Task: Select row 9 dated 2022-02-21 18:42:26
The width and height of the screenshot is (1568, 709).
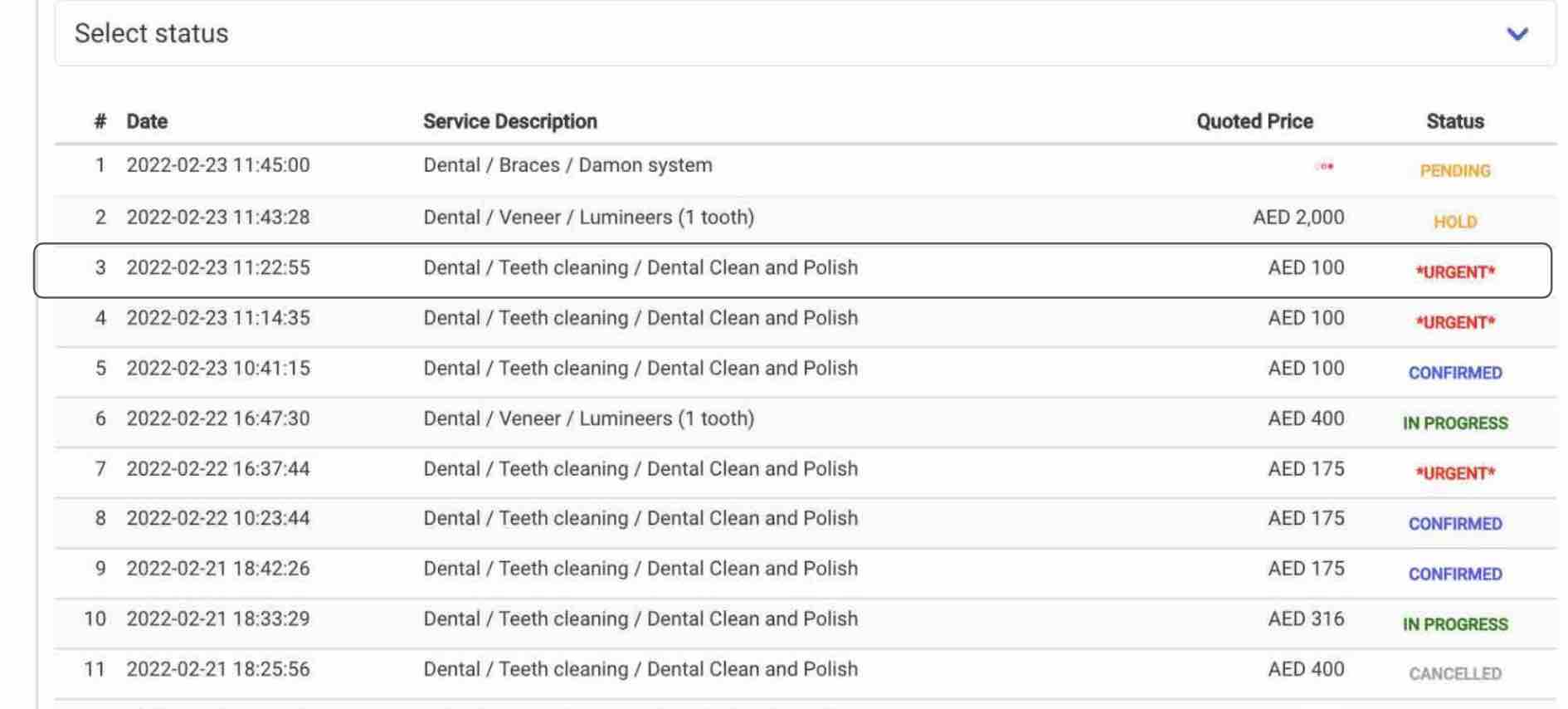Action: click(805, 573)
